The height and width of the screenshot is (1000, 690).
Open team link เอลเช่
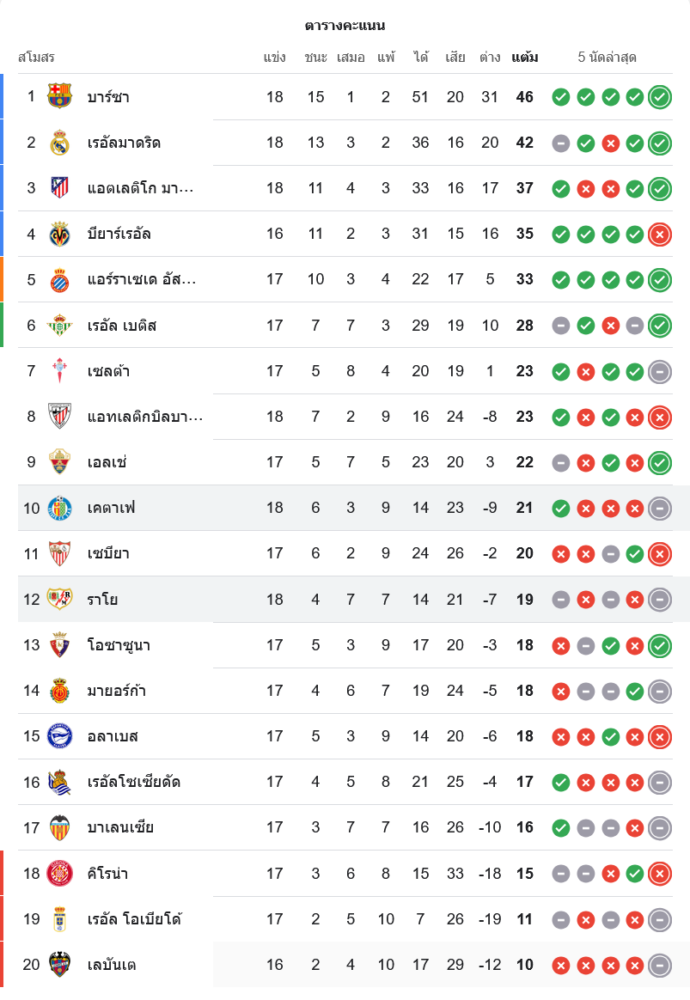(x=107, y=462)
